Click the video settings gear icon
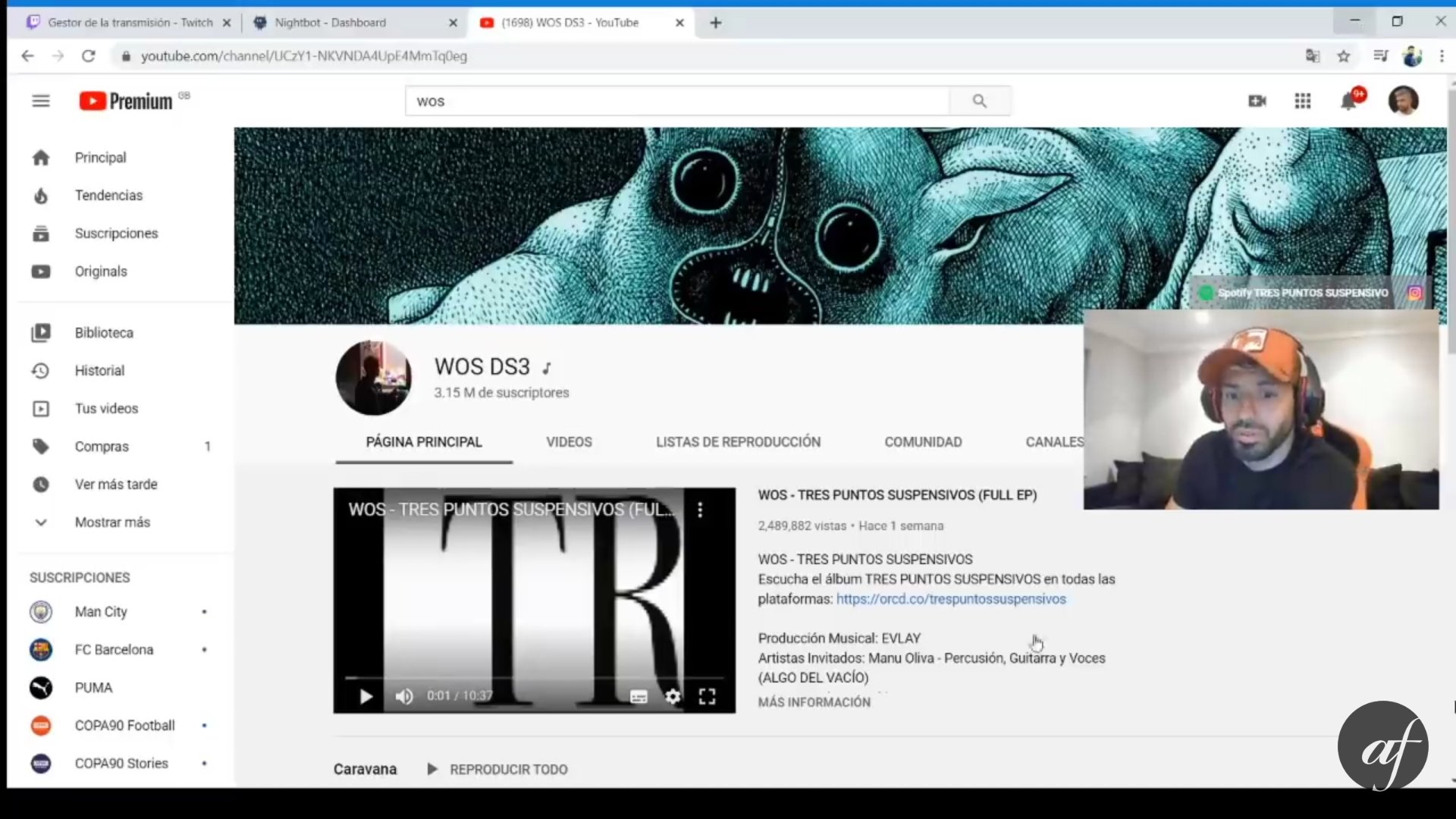The width and height of the screenshot is (1456, 819). tap(673, 696)
